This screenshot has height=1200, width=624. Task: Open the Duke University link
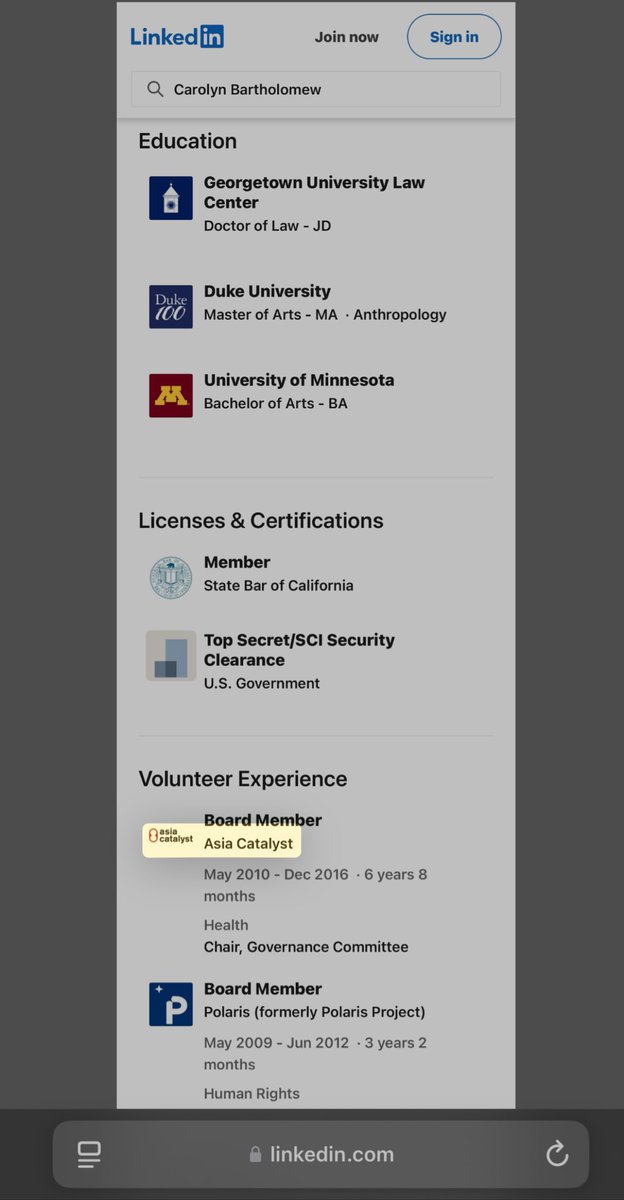[267, 291]
